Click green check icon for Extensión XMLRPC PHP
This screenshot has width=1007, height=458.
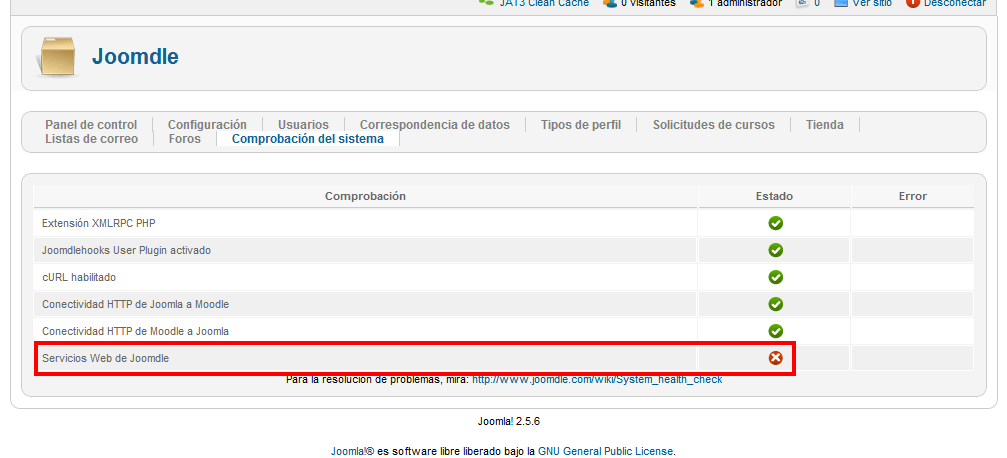click(x=775, y=223)
